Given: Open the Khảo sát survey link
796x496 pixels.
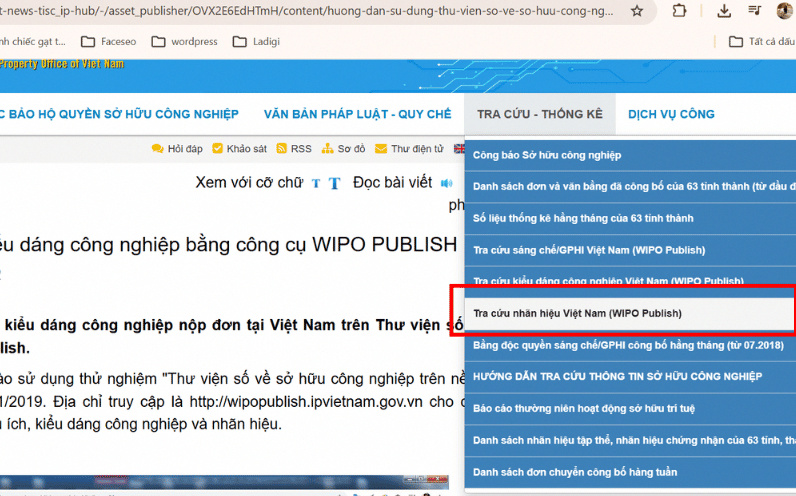Looking at the screenshot, I should coord(239,149).
